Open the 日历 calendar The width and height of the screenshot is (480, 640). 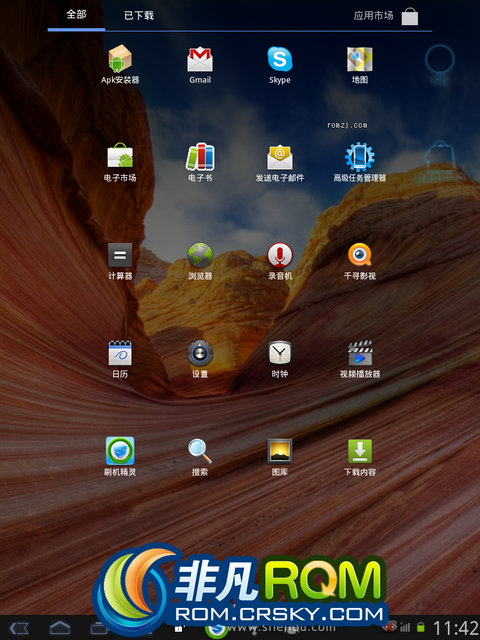tap(120, 359)
